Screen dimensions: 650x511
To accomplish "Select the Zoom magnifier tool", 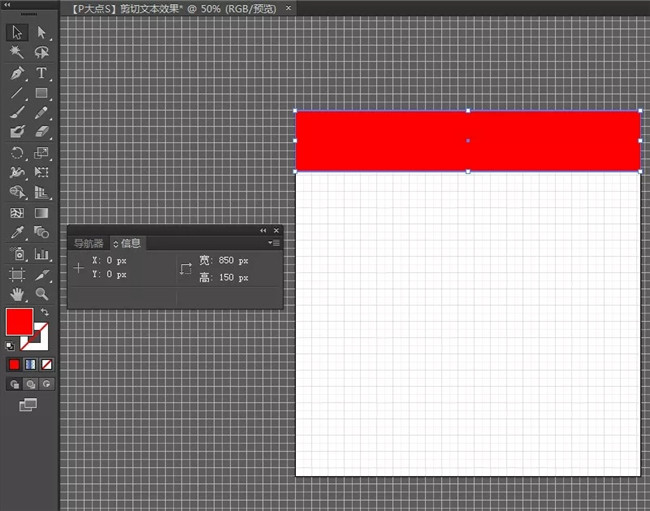I will [x=42, y=294].
